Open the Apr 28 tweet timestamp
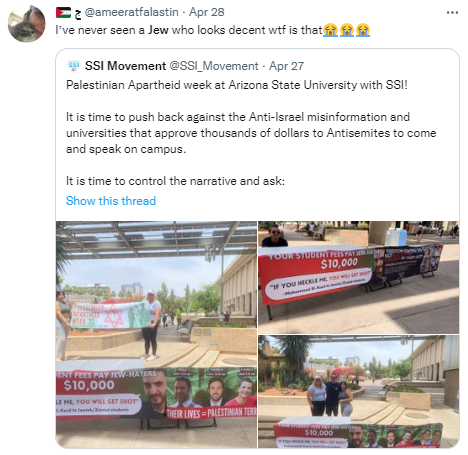 click(207, 12)
